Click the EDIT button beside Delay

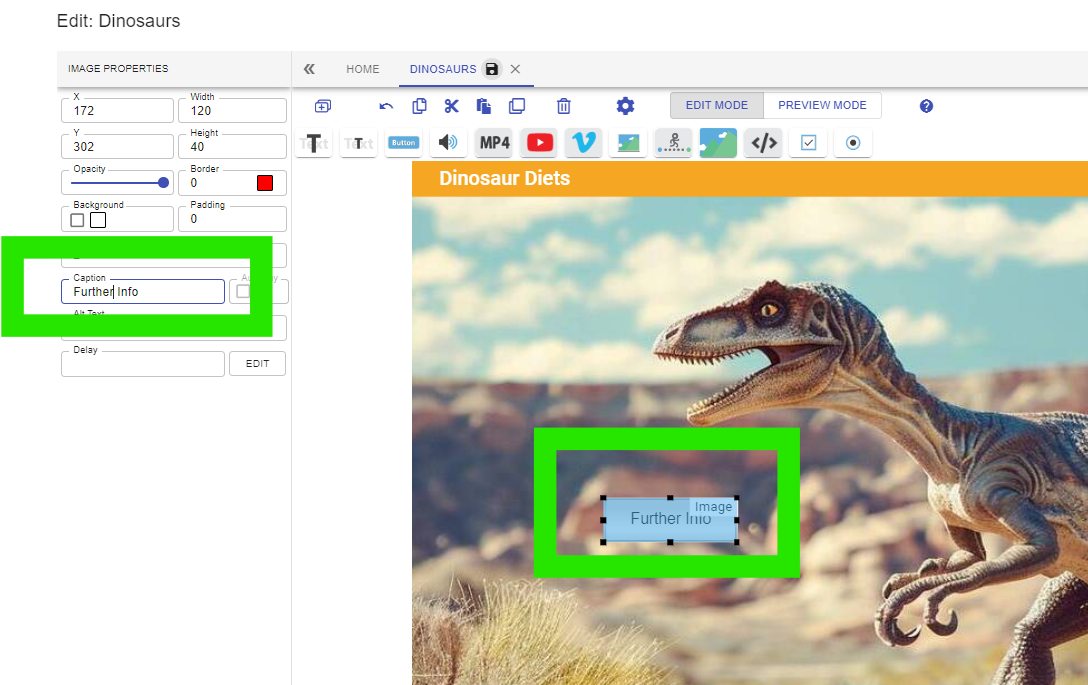(257, 364)
